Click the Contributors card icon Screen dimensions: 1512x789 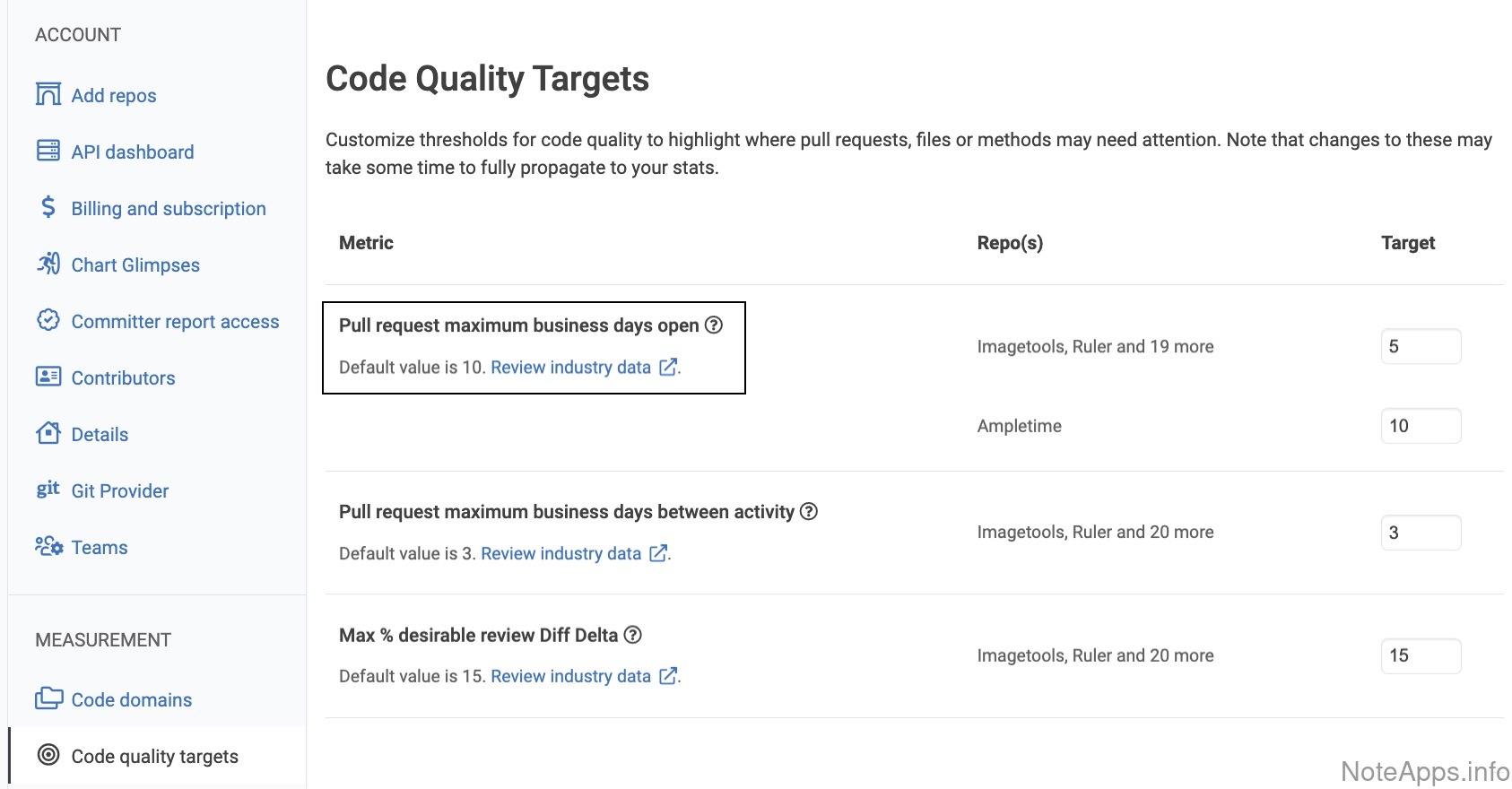point(48,377)
